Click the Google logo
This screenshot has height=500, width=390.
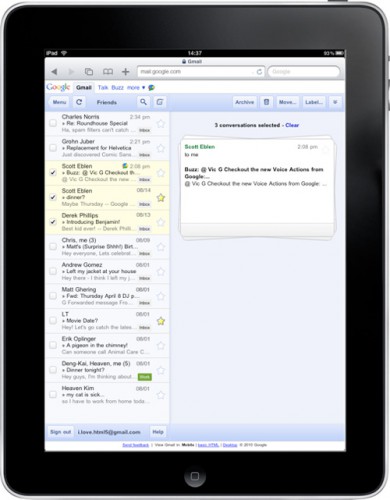pos(58,87)
